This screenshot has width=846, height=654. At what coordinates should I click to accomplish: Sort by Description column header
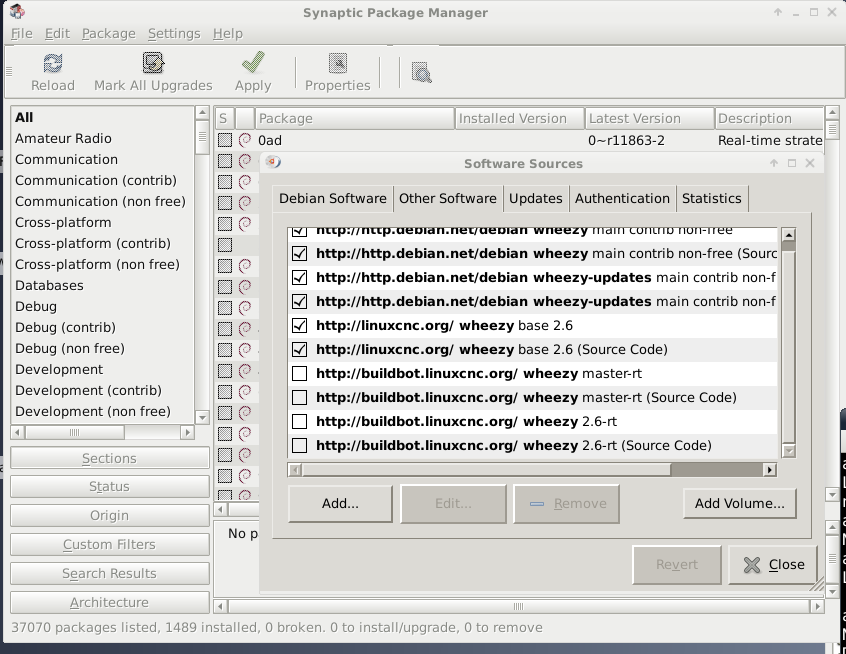[769, 118]
